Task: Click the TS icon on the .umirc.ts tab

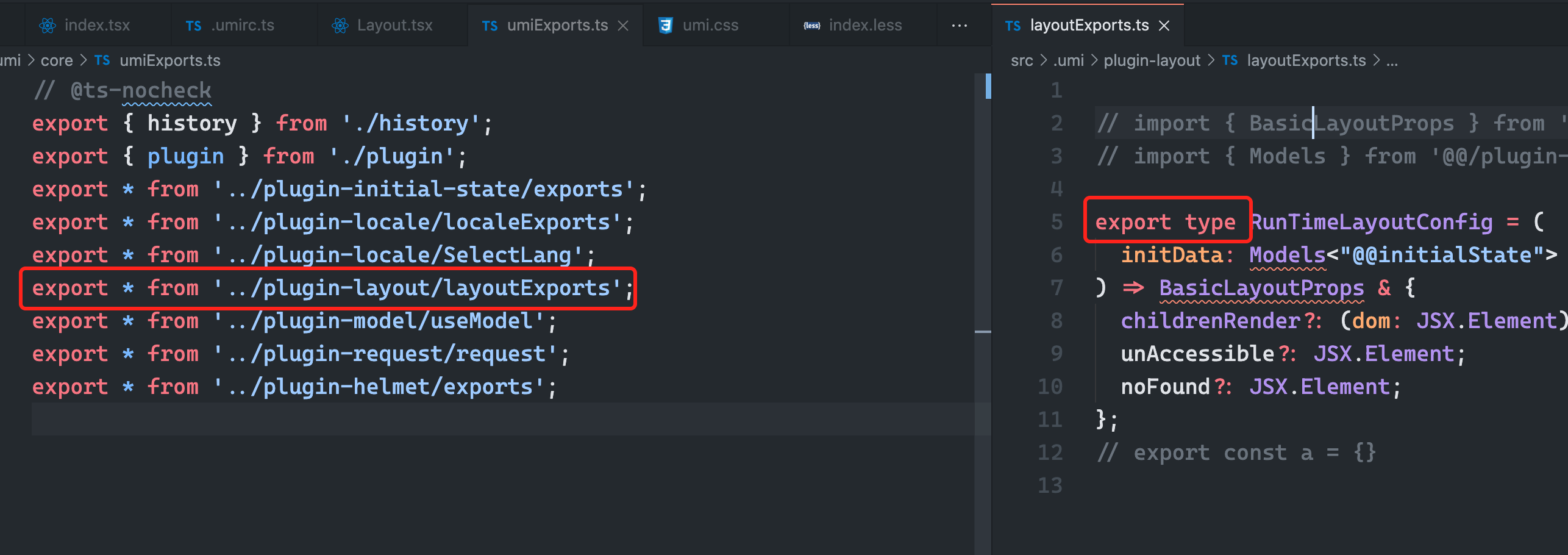Action: point(194,25)
